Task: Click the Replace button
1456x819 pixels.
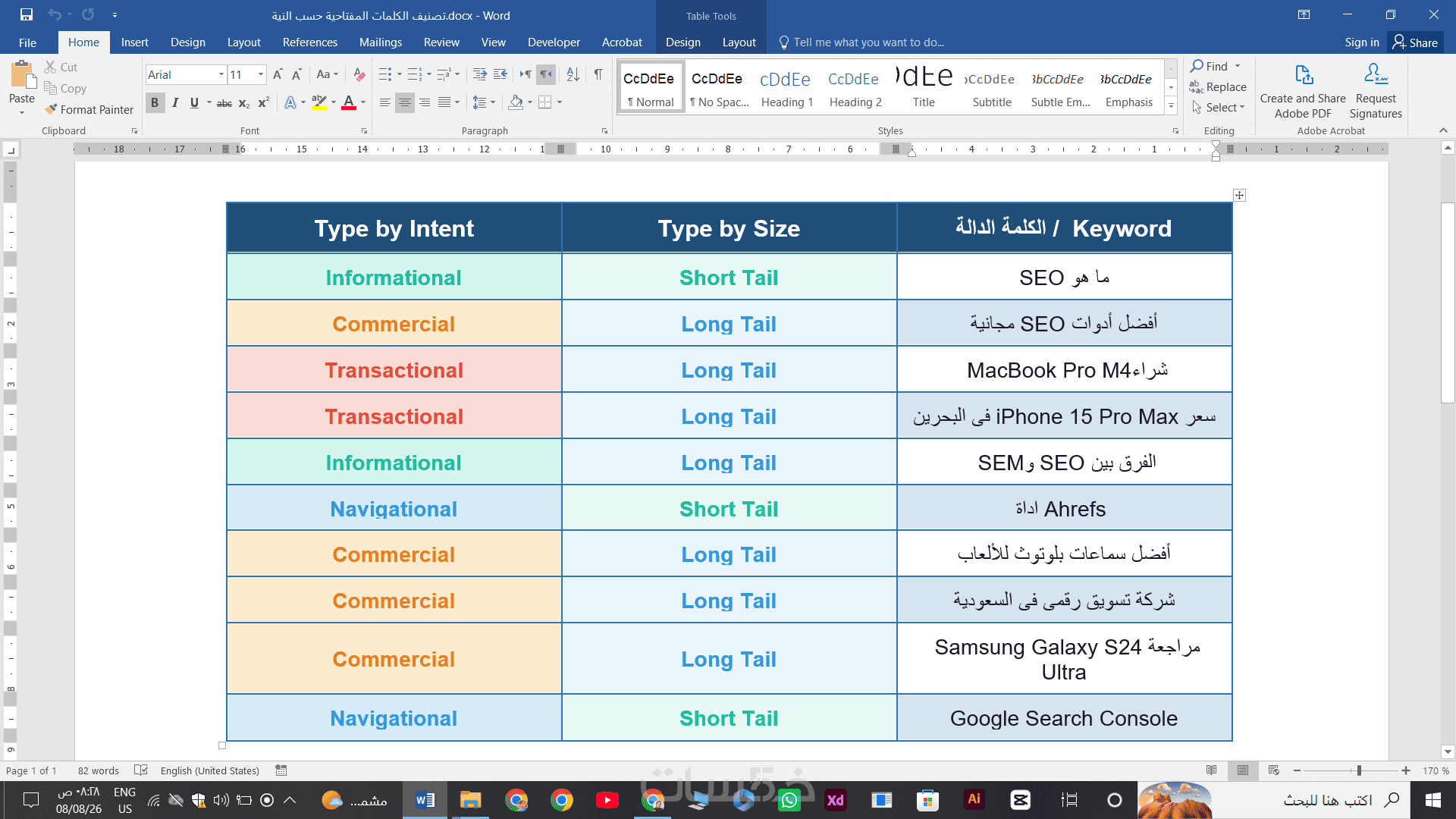Action: [x=1218, y=87]
